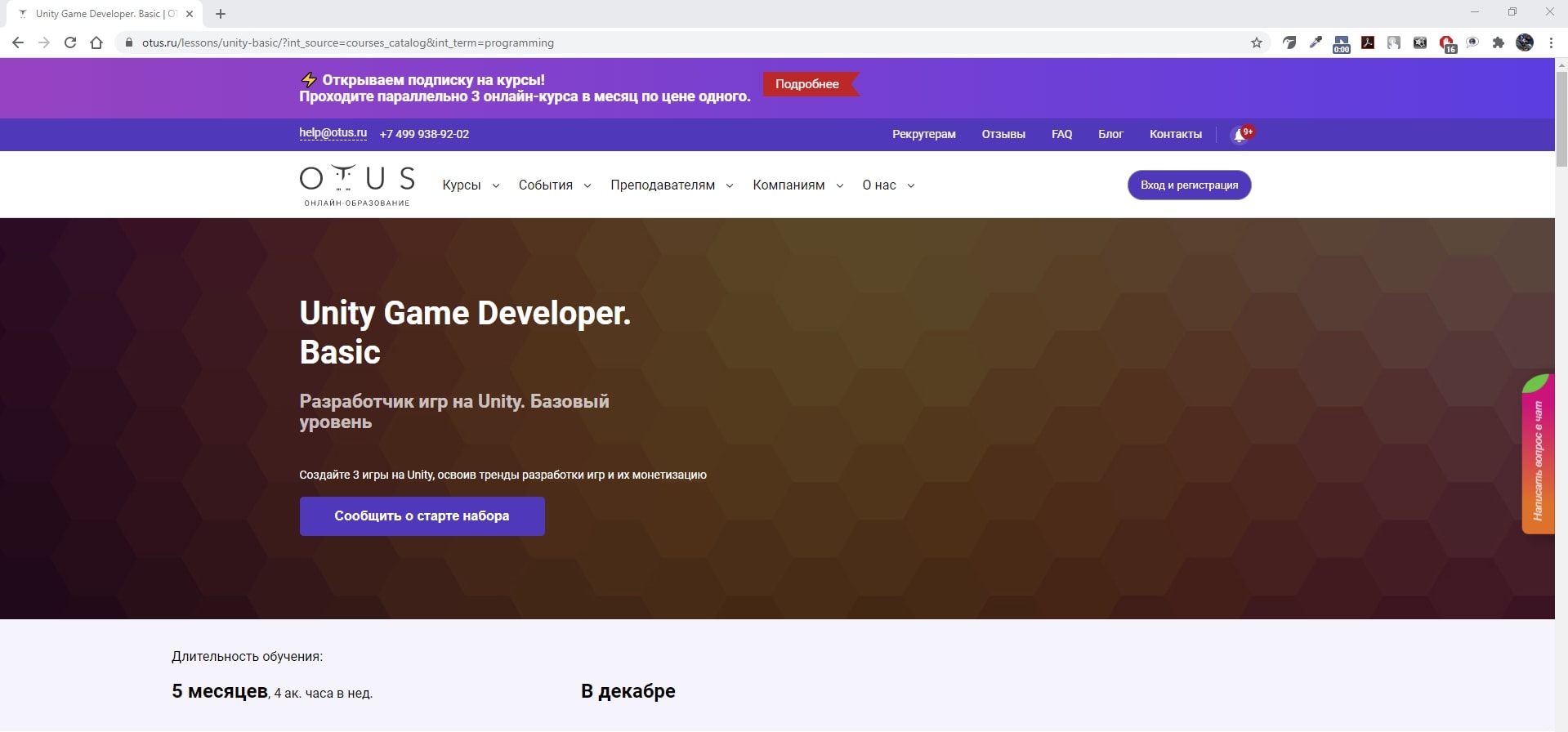This screenshot has height=732, width=1568.
Task: Click Вход и регистрация button
Action: (x=1189, y=185)
